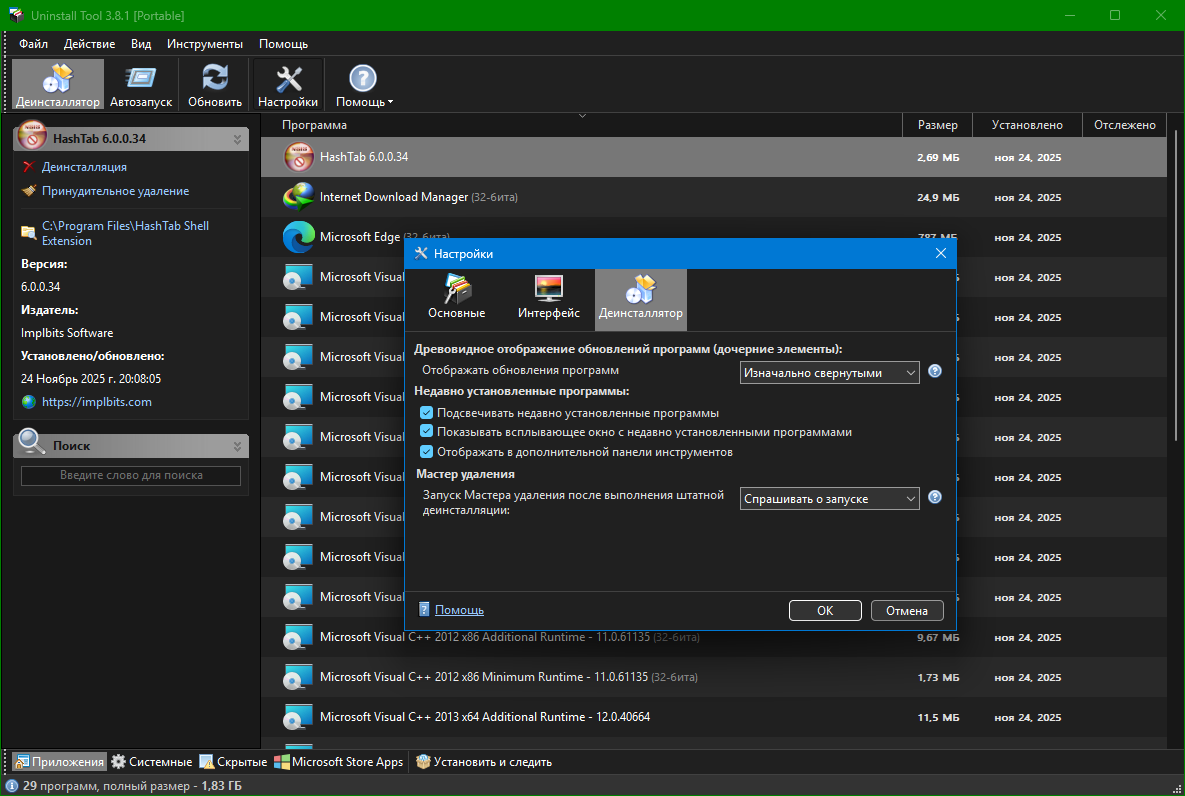Viewport: 1185px width, 796px height.
Task: Click the help icon beside Спрашивать о запуске
Action: (935, 497)
